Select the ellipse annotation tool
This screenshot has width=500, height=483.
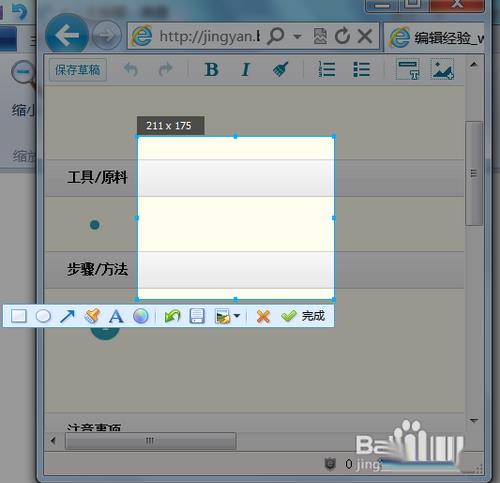[43, 316]
